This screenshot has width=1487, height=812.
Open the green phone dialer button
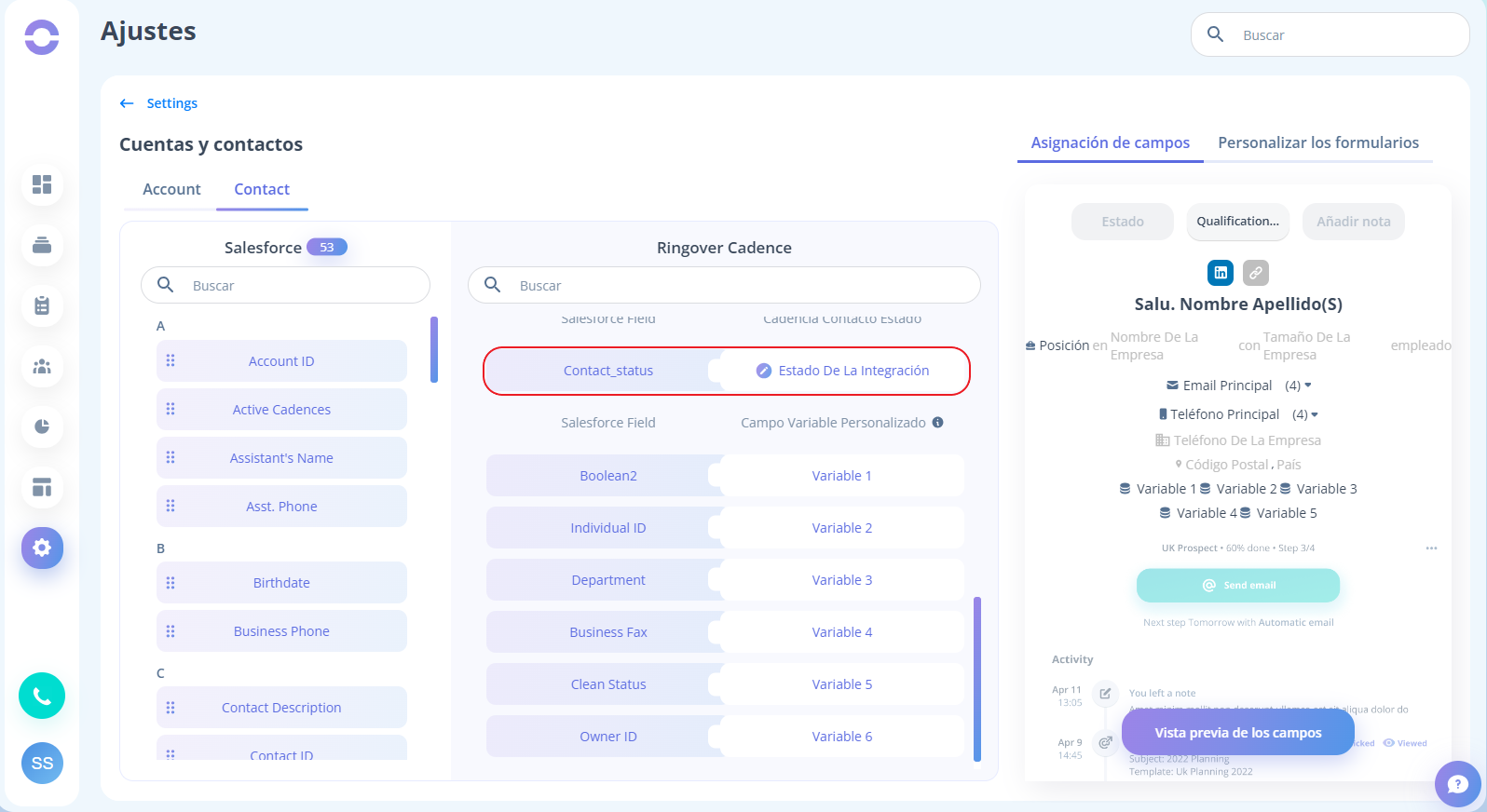click(x=42, y=696)
